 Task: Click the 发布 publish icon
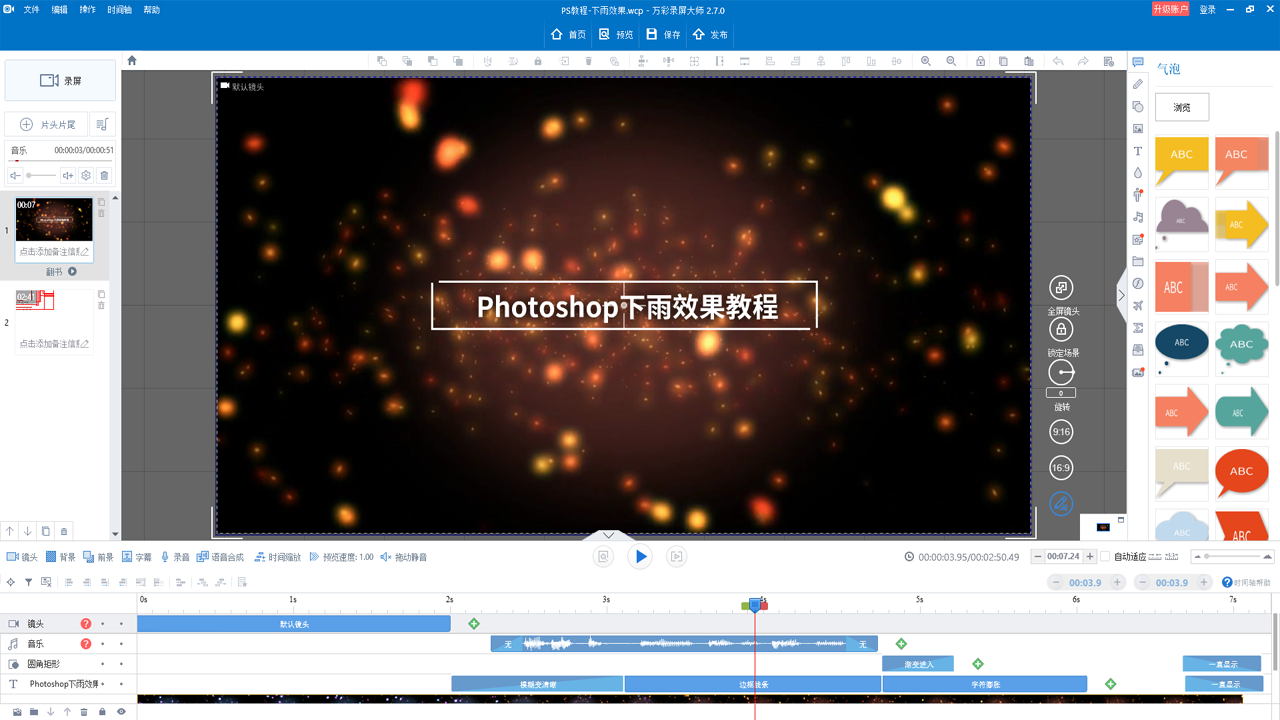699,34
